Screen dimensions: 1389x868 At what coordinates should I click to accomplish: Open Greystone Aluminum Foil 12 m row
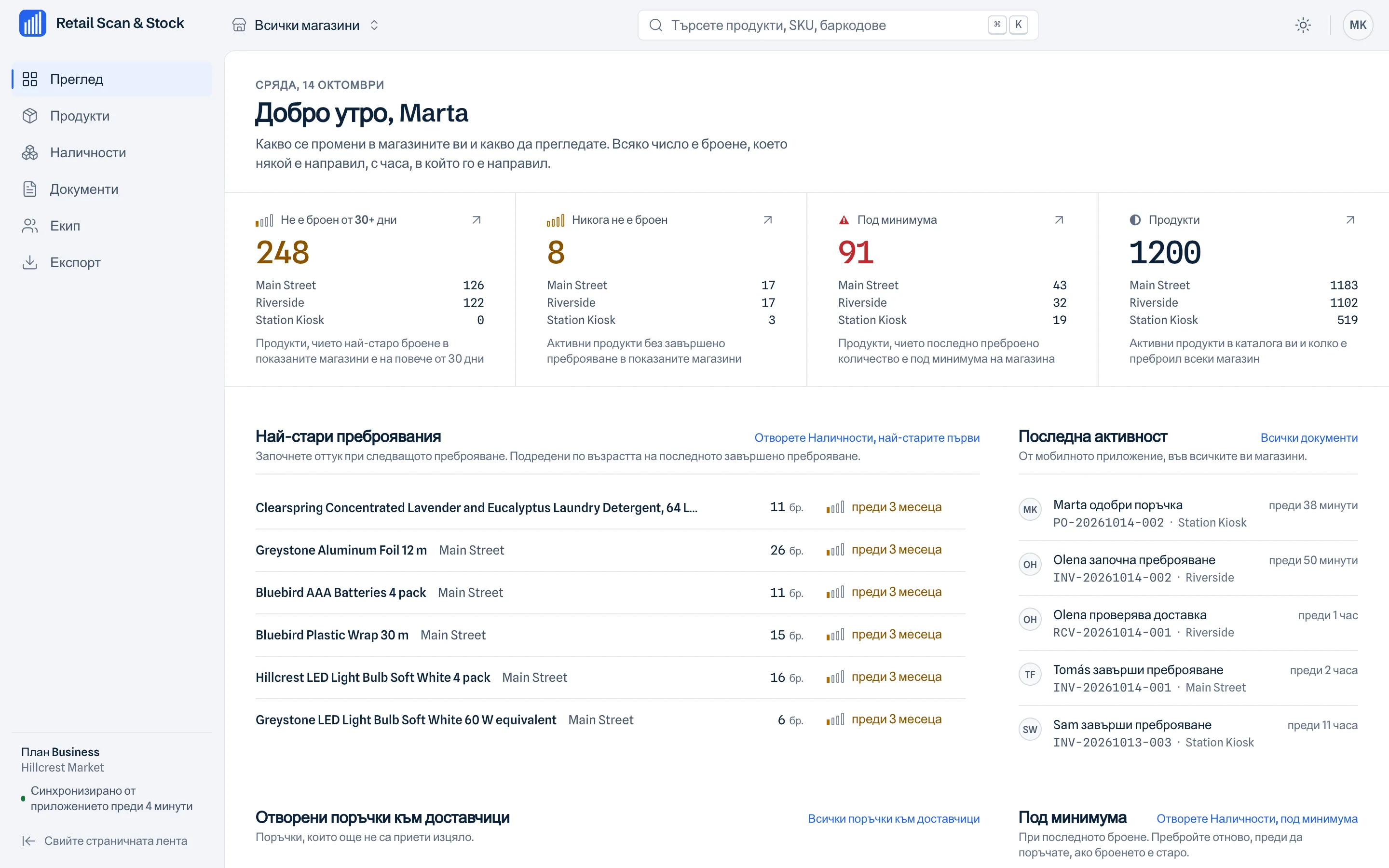click(x=610, y=550)
